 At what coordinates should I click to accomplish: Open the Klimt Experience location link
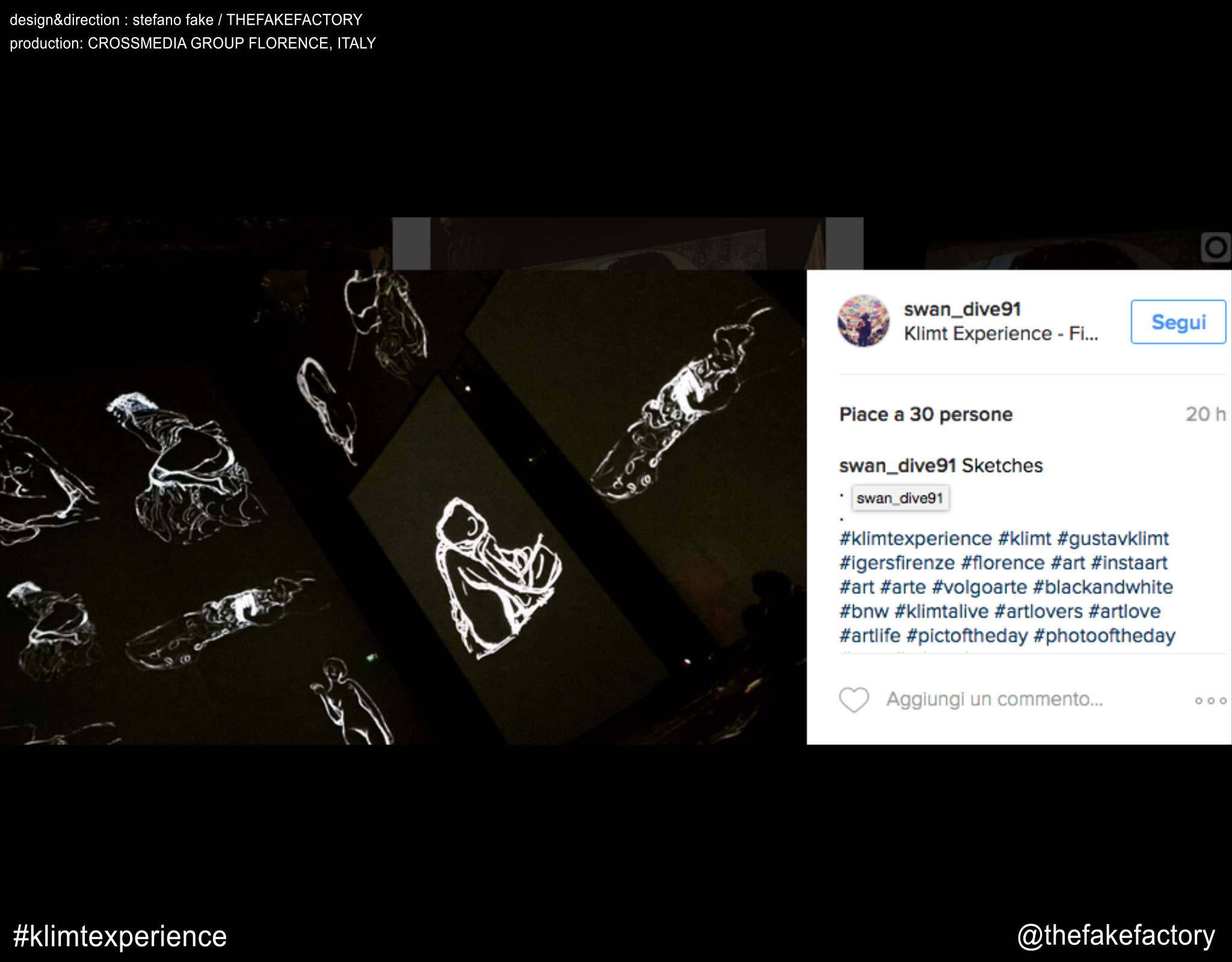coord(1001,334)
